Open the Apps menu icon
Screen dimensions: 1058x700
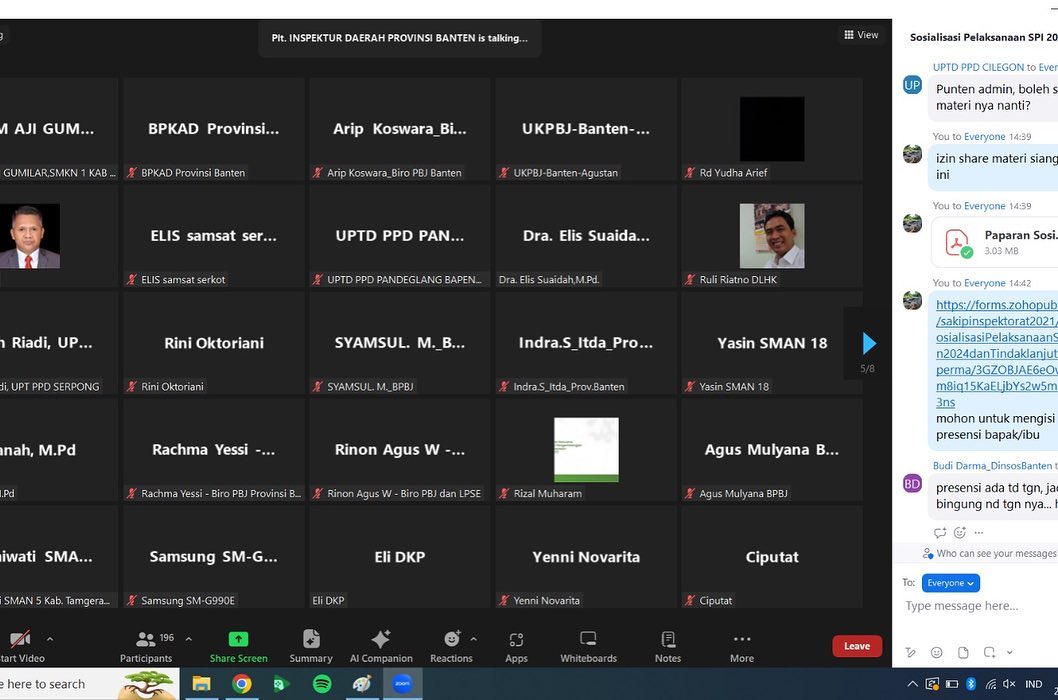(x=516, y=646)
